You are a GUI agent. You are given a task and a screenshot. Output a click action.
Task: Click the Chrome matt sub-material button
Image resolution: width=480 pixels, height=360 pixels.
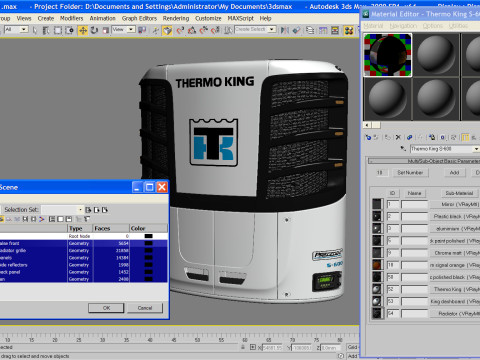coord(455,253)
